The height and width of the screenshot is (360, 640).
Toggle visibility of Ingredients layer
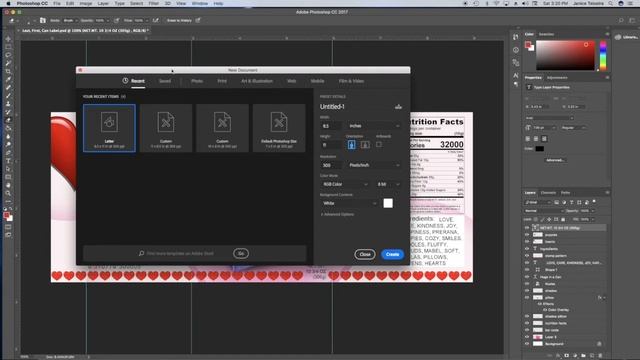point(527,248)
